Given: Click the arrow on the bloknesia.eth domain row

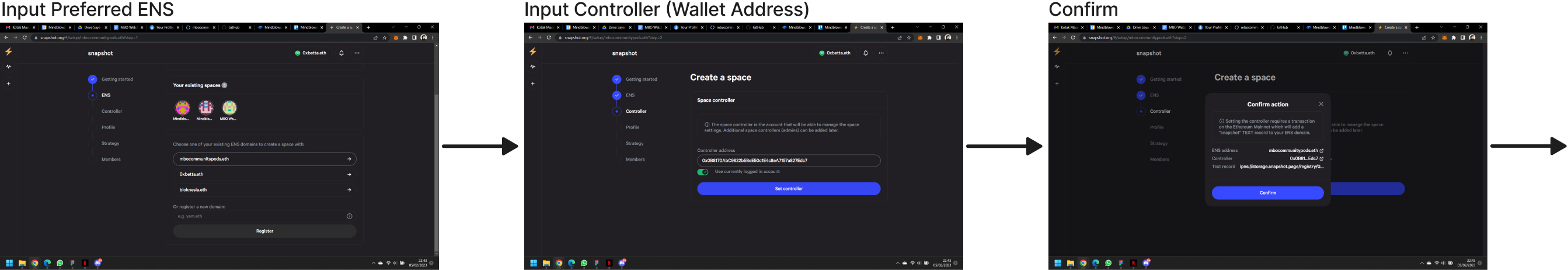Looking at the screenshot, I should [x=349, y=189].
